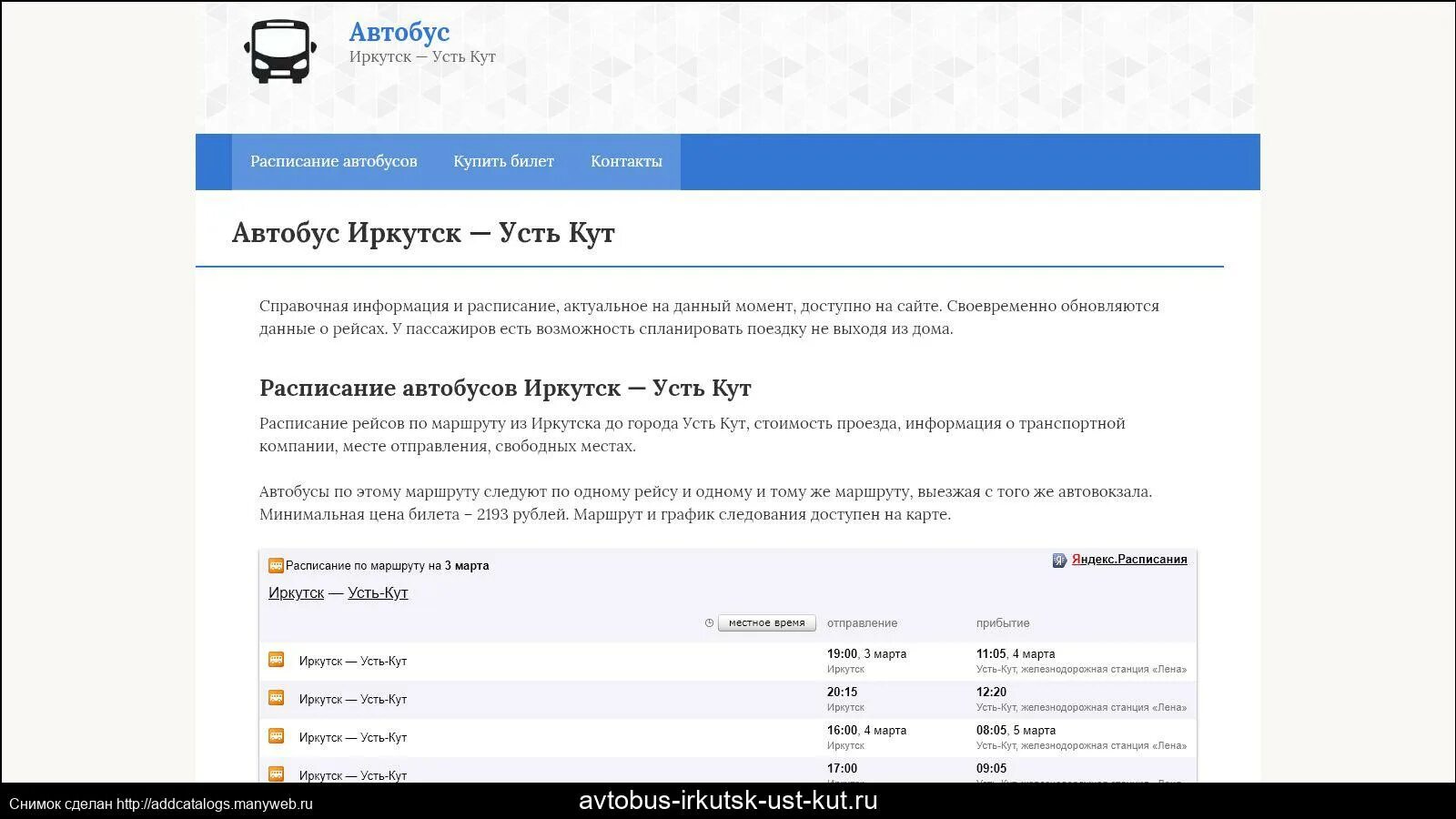Screen dimensions: 1456x819
Task: Click departure time 20:15
Action: click(x=842, y=692)
